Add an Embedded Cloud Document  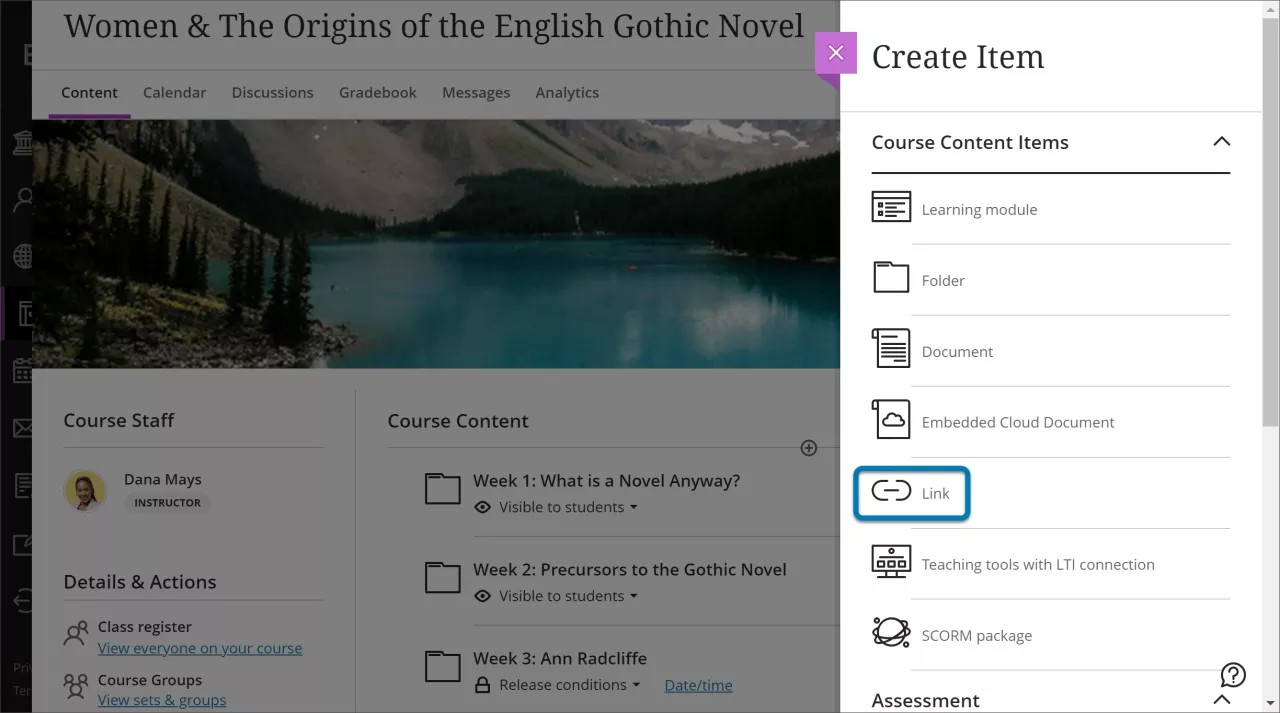pyautogui.click(x=1017, y=422)
